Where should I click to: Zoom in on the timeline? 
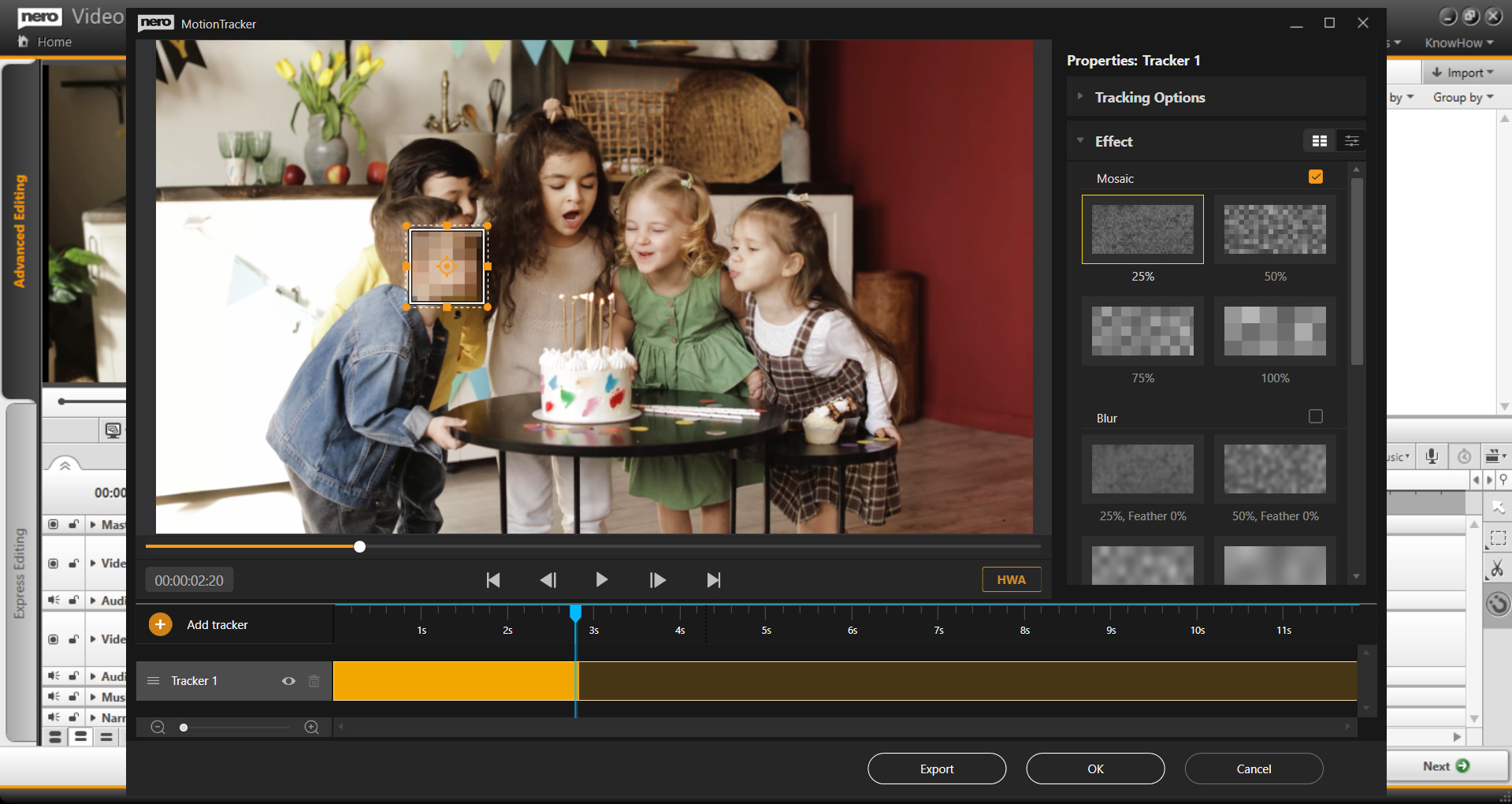(311, 727)
